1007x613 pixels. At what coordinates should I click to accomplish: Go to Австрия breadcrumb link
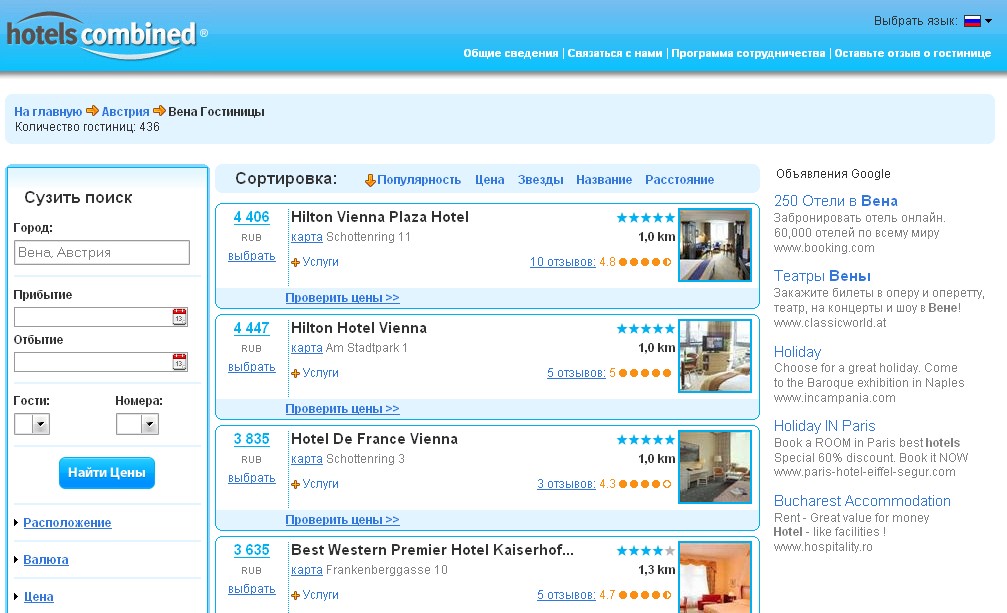(x=125, y=112)
